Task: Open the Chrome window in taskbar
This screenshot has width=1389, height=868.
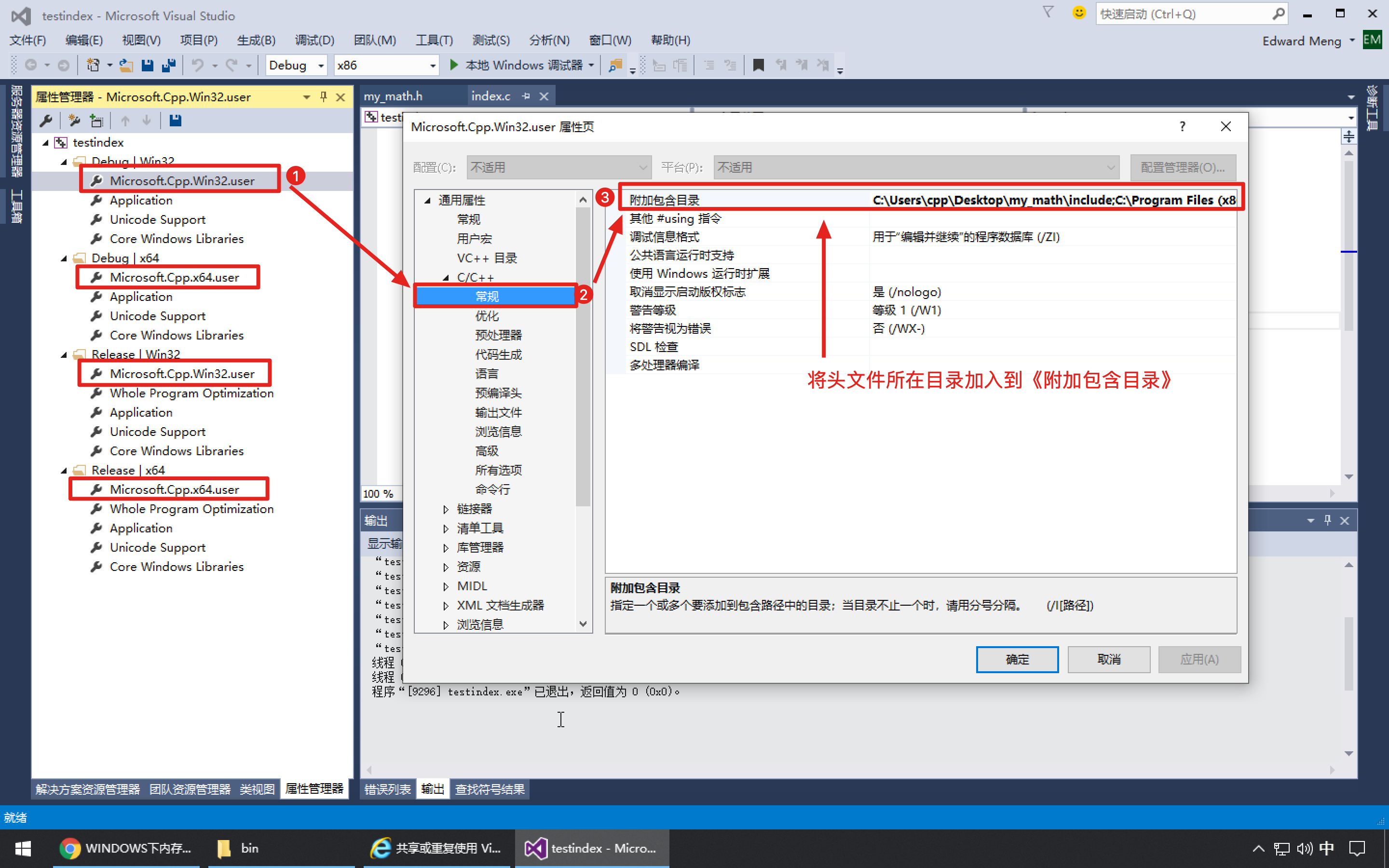Action: (x=126, y=848)
